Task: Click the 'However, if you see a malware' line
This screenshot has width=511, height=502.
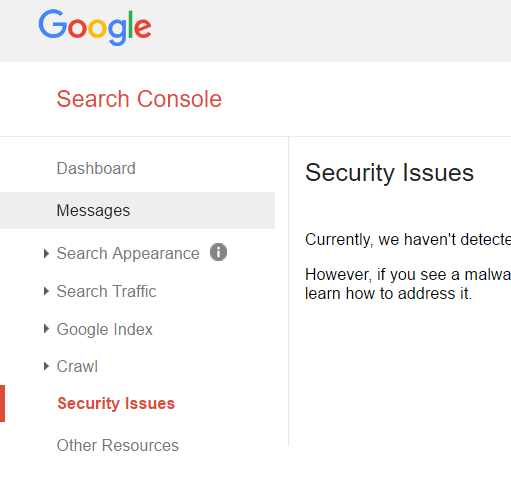Action: pos(408,275)
